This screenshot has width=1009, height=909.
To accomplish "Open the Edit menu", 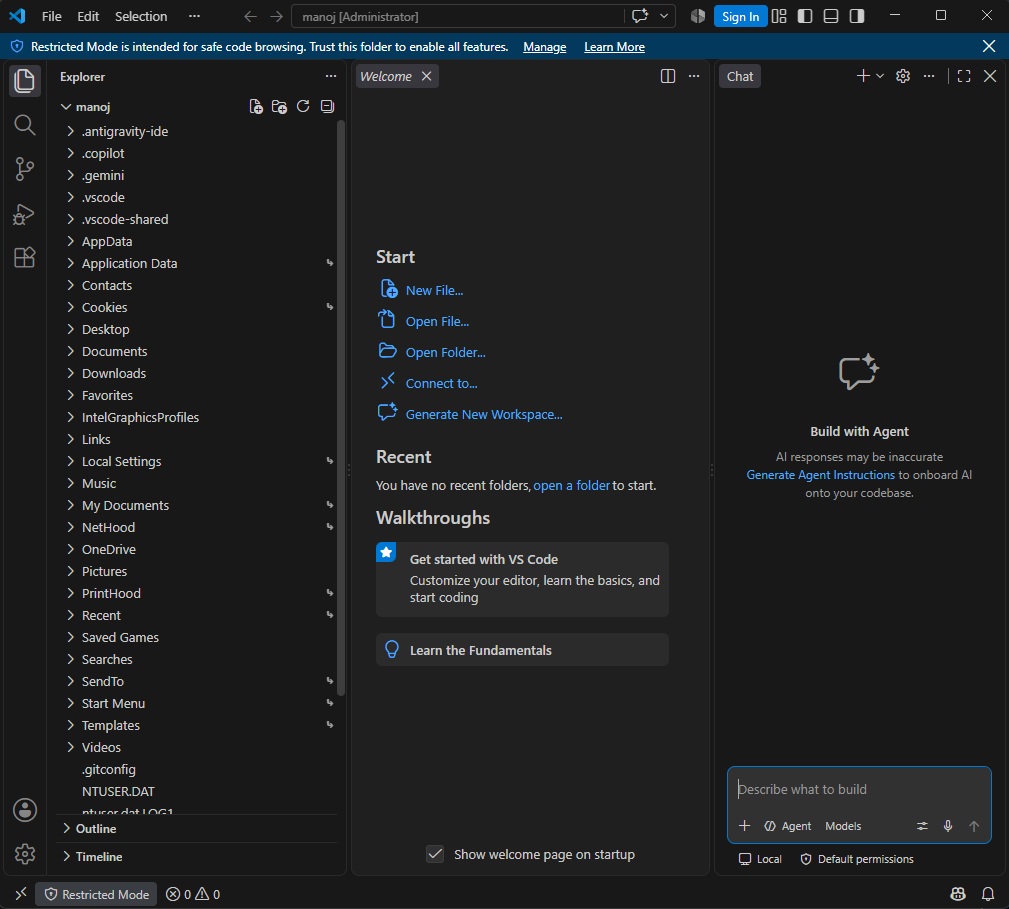I will point(88,16).
